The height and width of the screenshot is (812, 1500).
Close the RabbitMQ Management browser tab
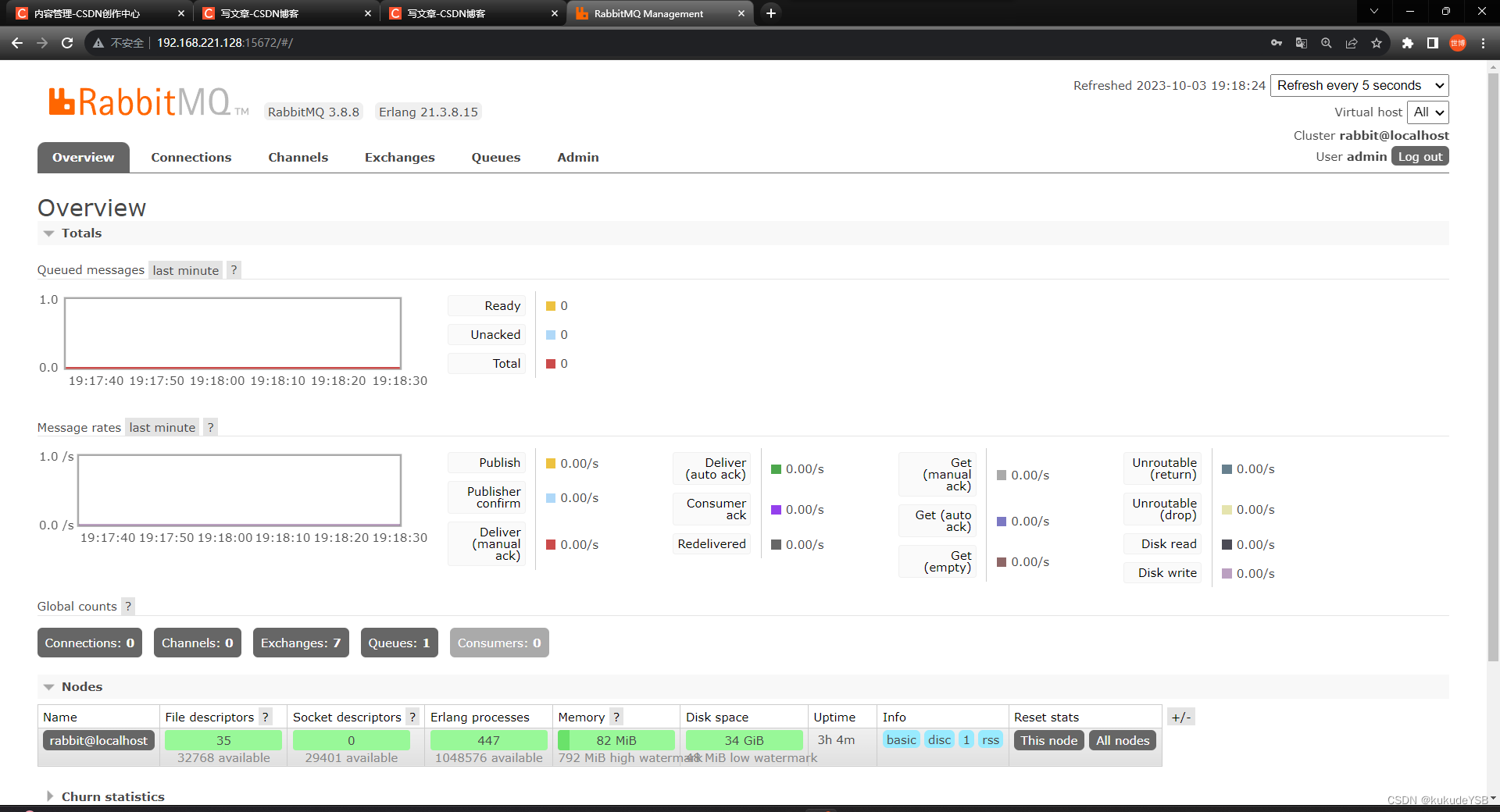741,13
